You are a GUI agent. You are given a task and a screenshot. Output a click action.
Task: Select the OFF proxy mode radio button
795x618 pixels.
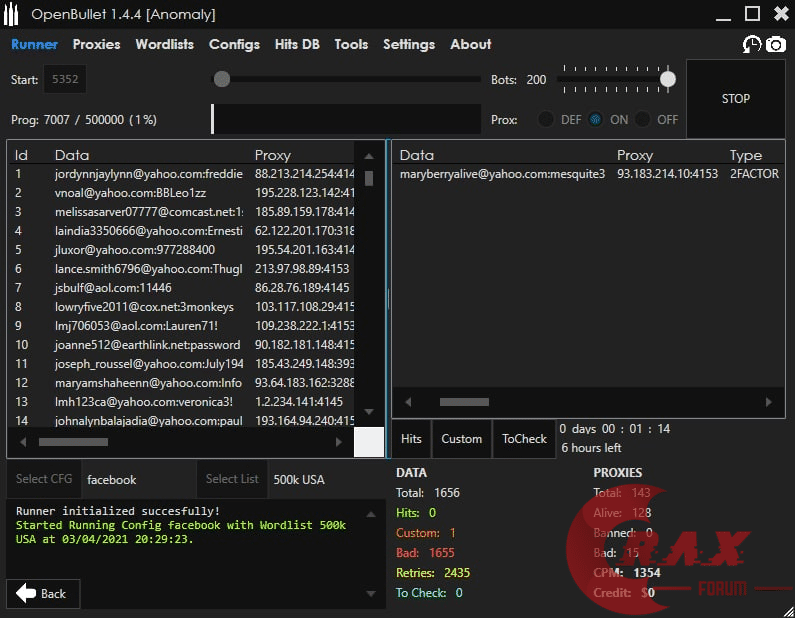[642, 119]
